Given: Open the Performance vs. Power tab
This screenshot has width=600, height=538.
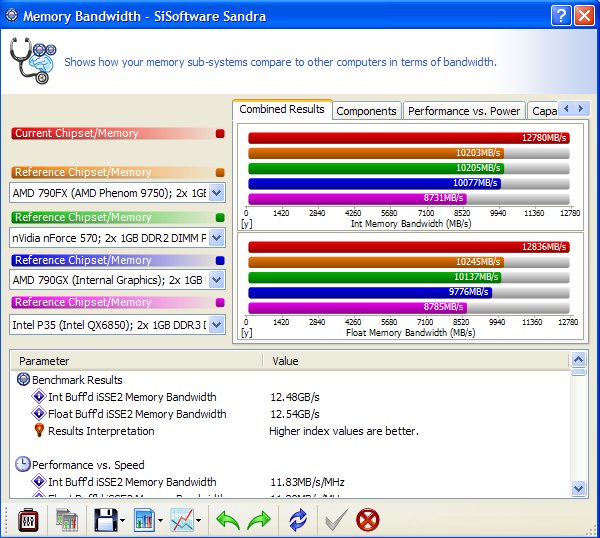Looking at the screenshot, I should point(464,111).
